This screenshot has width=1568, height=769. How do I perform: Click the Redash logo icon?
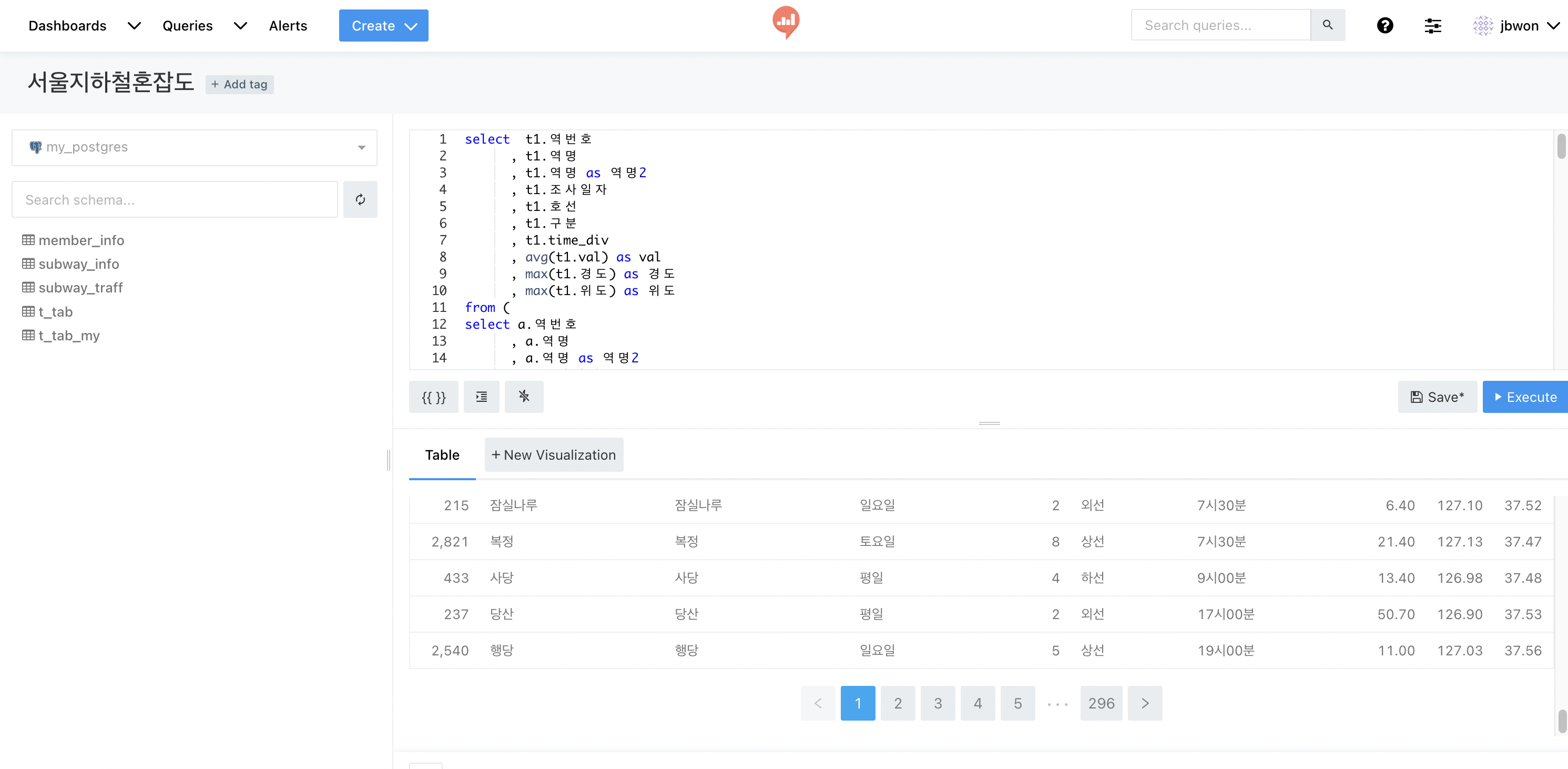click(x=786, y=23)
